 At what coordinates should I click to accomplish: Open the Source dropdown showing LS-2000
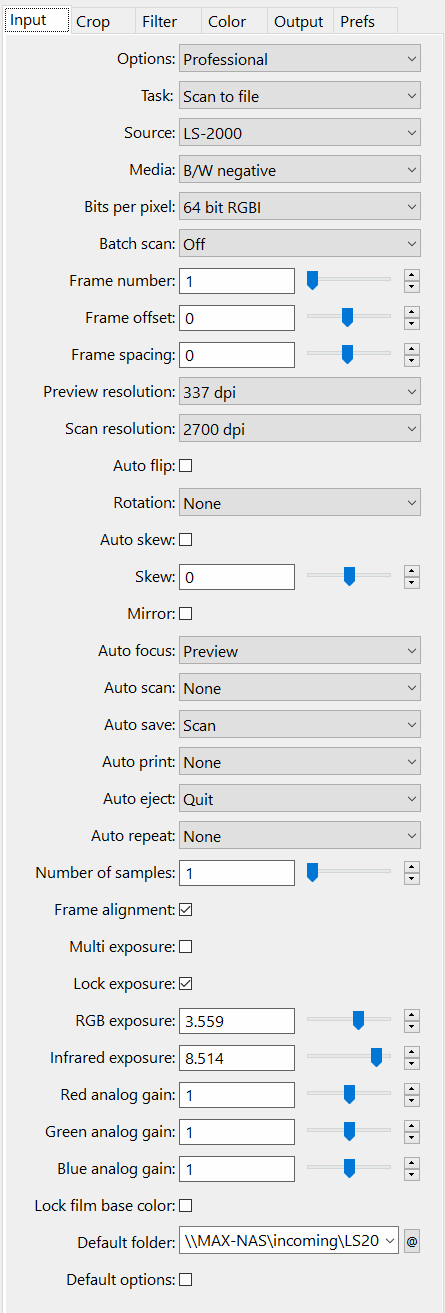[x=300, y=133]
